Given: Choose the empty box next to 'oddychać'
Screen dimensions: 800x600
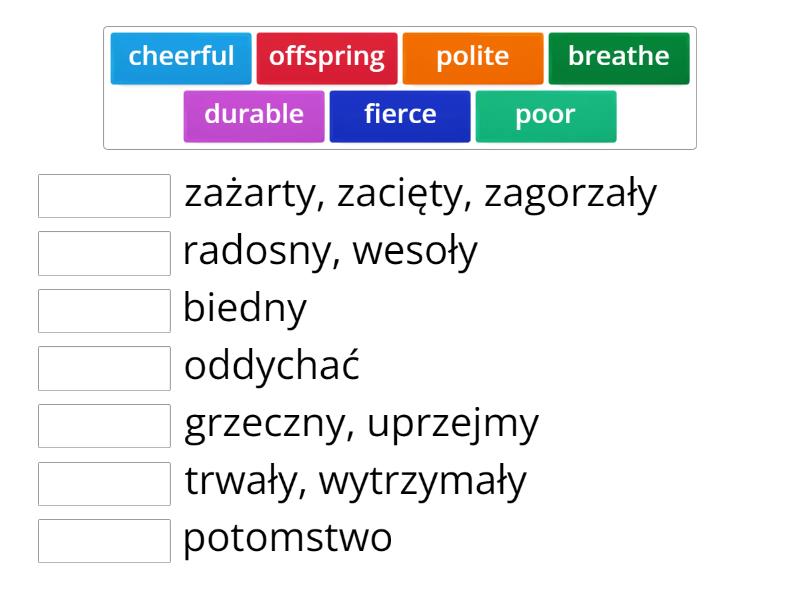Looking at the screenshot, I should click(104, 368).
